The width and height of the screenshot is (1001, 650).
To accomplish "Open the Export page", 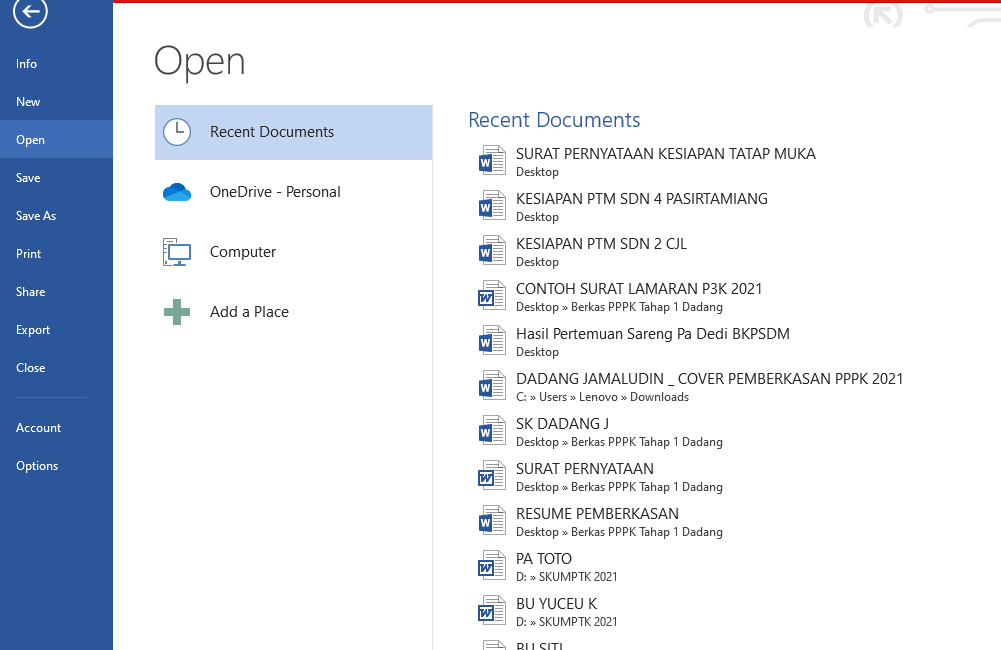I will pos(33,330).
